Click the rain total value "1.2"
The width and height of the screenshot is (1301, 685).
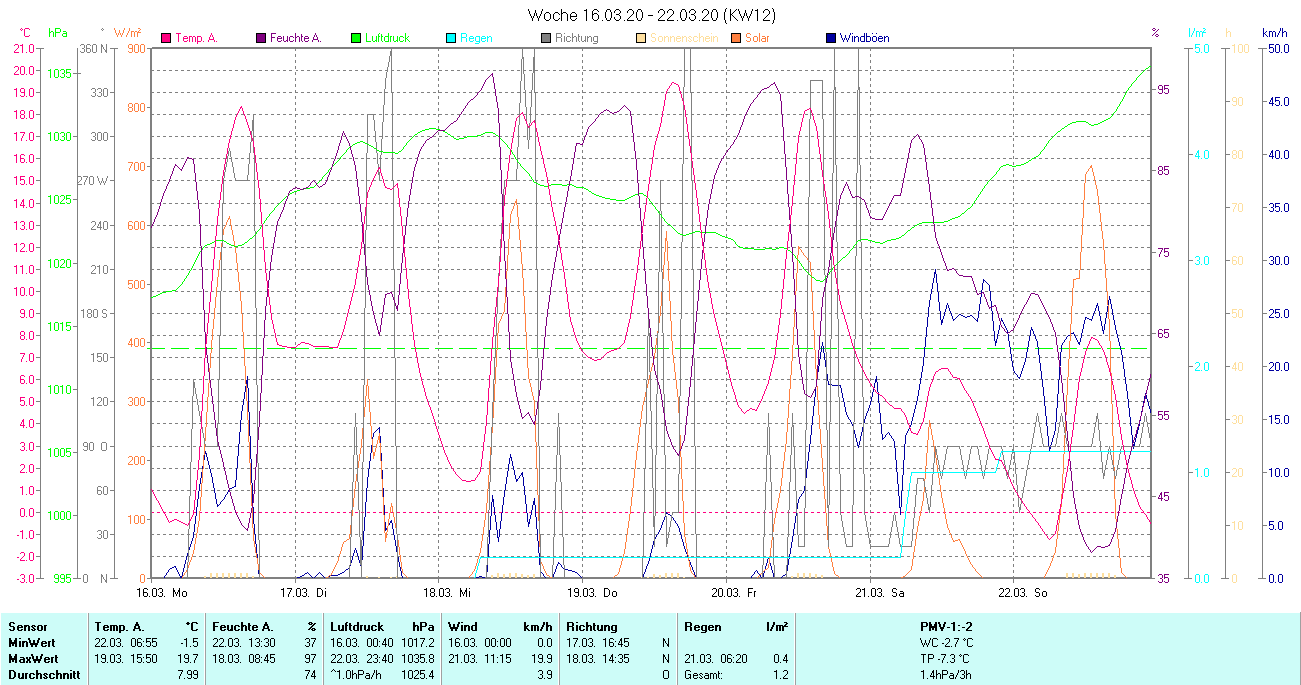coord(779,675)
